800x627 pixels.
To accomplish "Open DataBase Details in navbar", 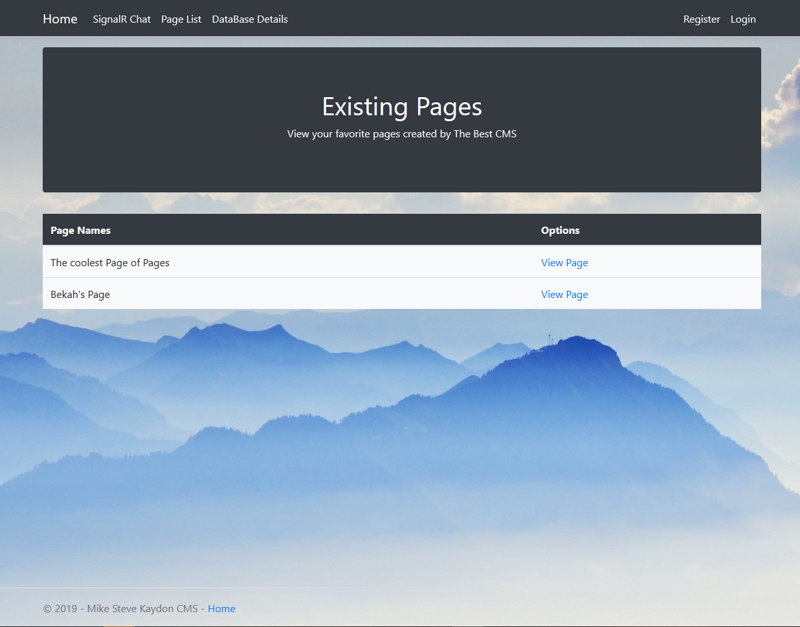I will click(x=249, y=19).
